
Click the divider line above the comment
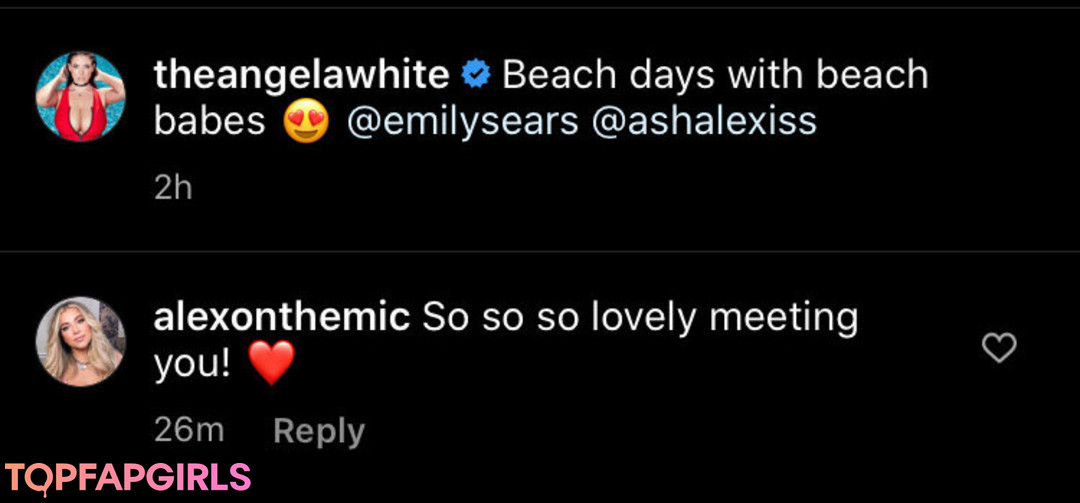540,250
